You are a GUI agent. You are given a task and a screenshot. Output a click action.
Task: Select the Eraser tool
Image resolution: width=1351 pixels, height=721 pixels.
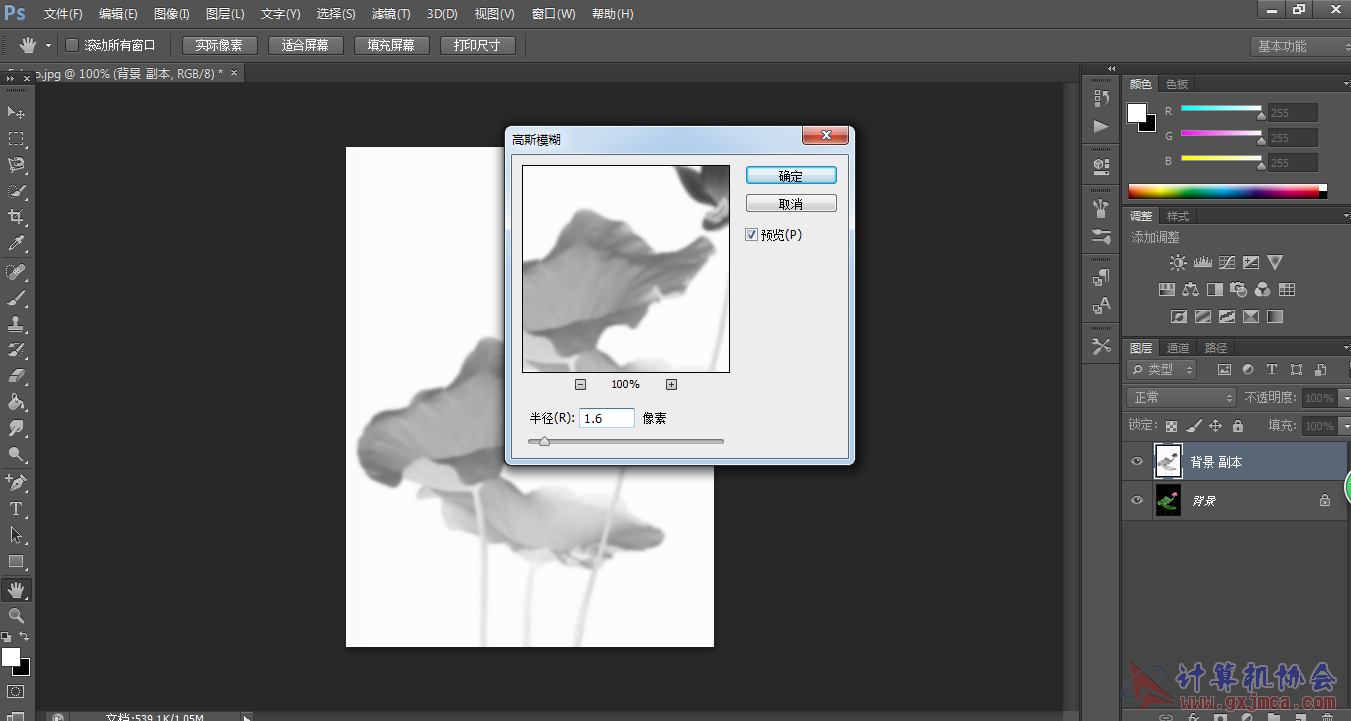coord(16,377)
